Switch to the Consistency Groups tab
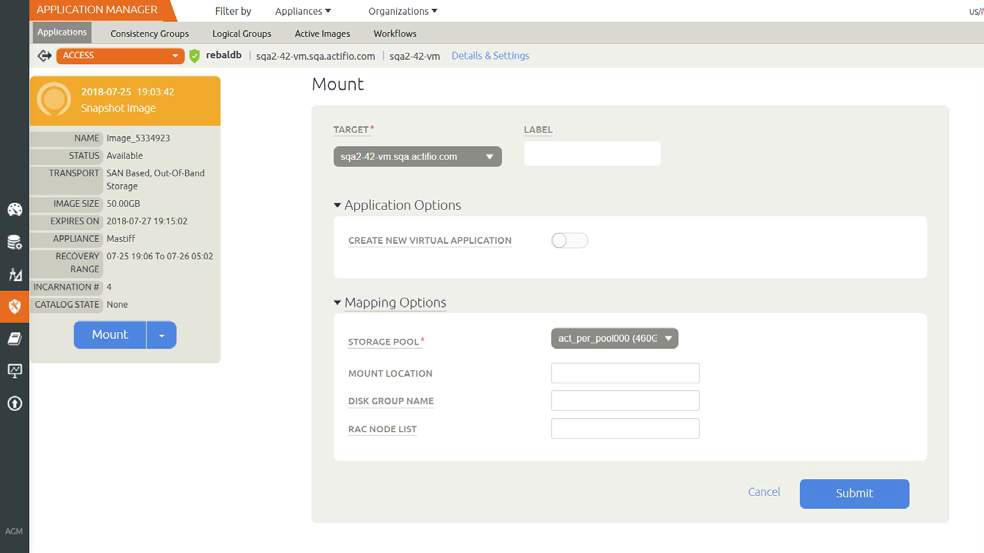 click(x=149, y=33)
